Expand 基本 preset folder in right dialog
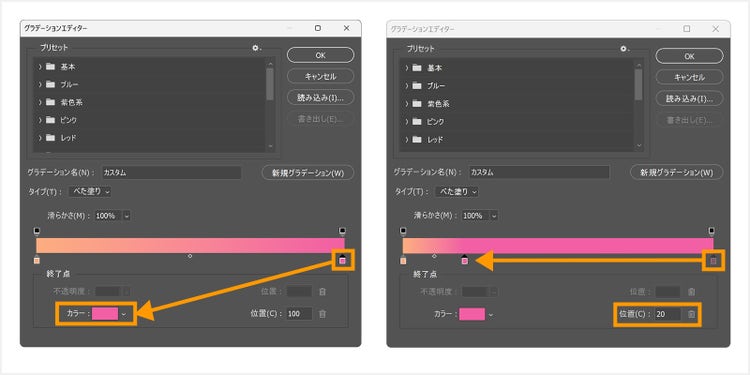This screenshot has height=375, width=750. point(407,68)
